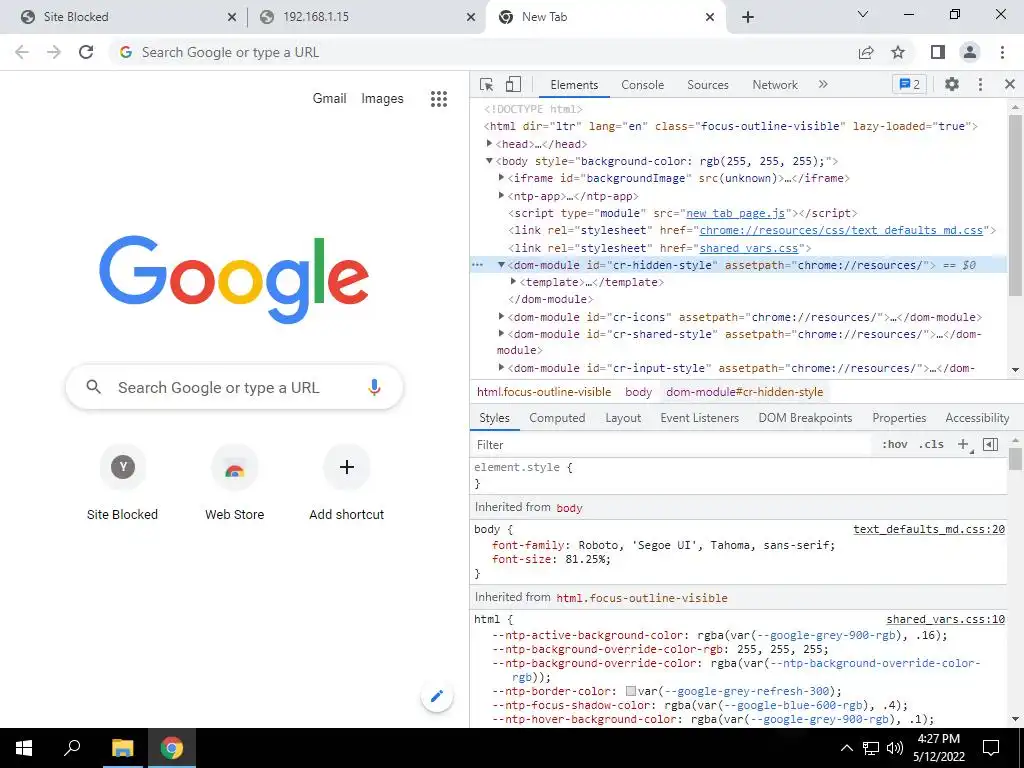
Task: Start voice search with the microphone icon
Action: pos(374,387)
